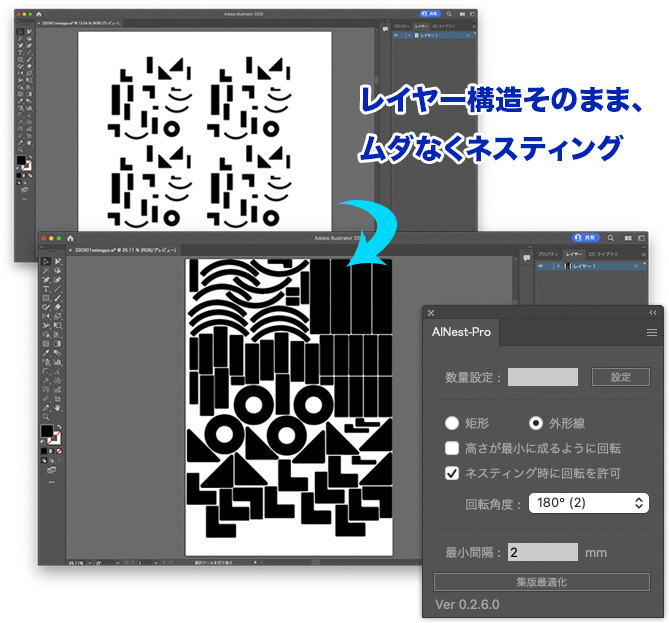Open zoom level 25.11% dropdown in status bar

point(90,563)
